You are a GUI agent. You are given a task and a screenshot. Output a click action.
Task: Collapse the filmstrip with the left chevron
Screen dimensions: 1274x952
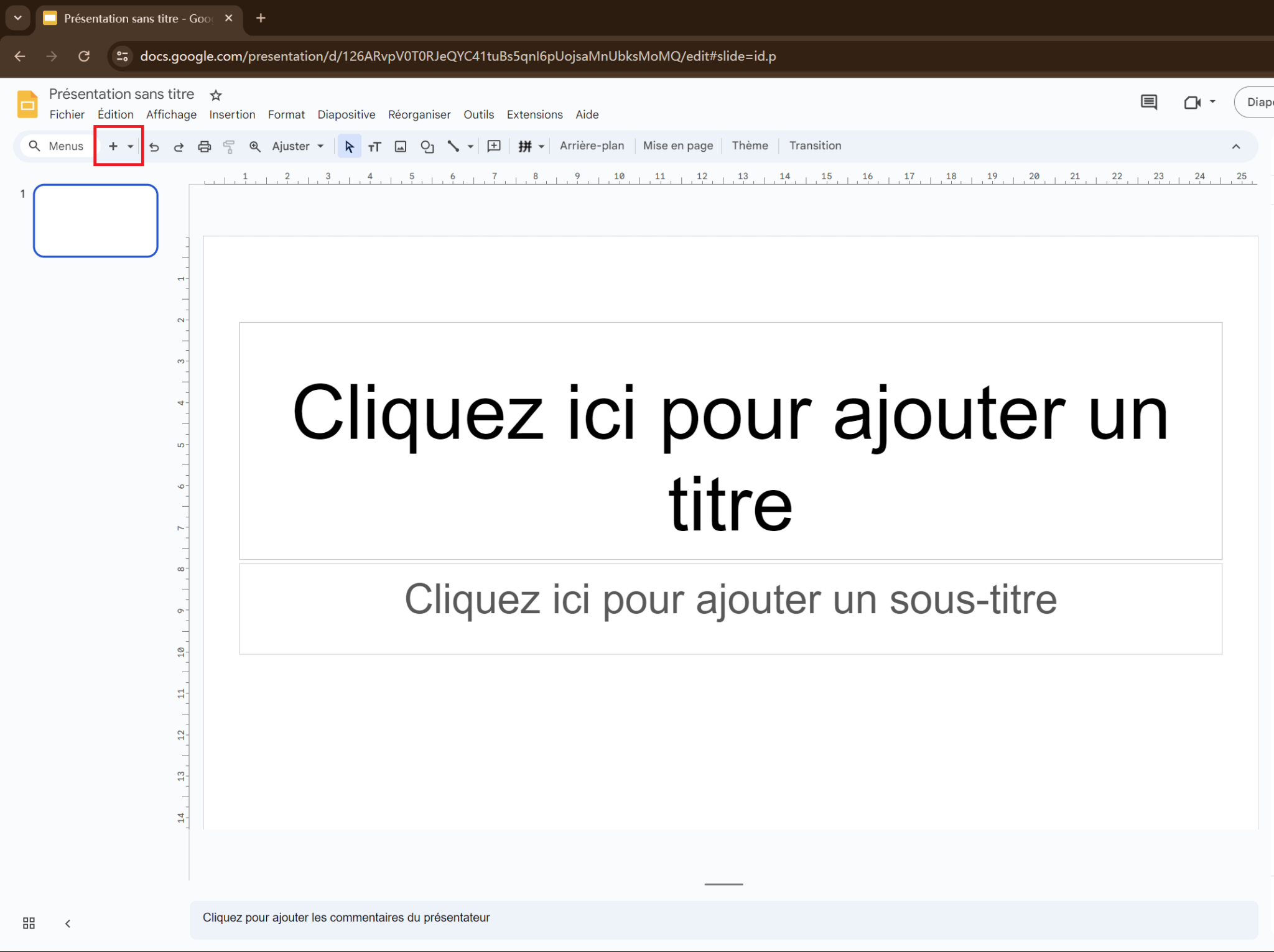[x=68, y=923]
